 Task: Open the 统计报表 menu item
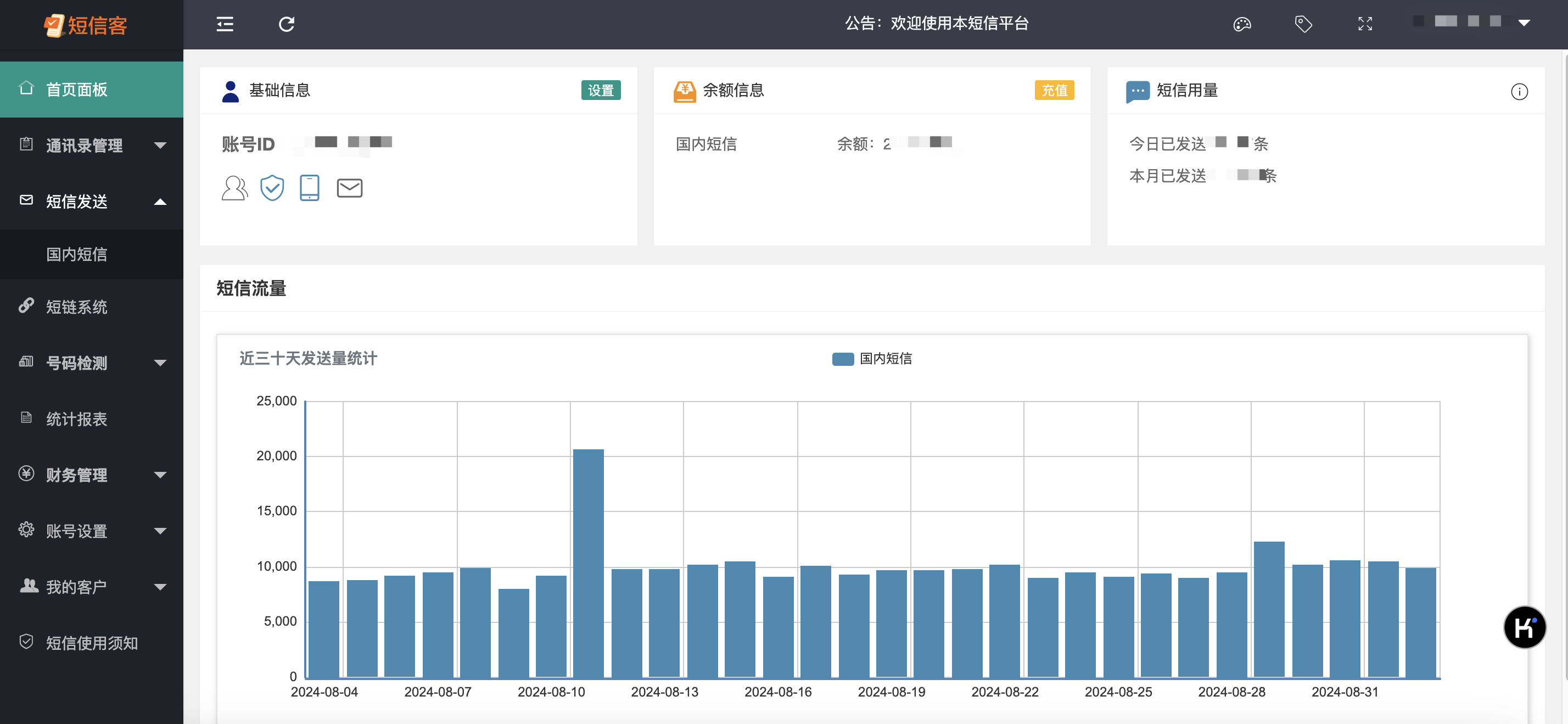pyautogui.click(x=91, y=419)
